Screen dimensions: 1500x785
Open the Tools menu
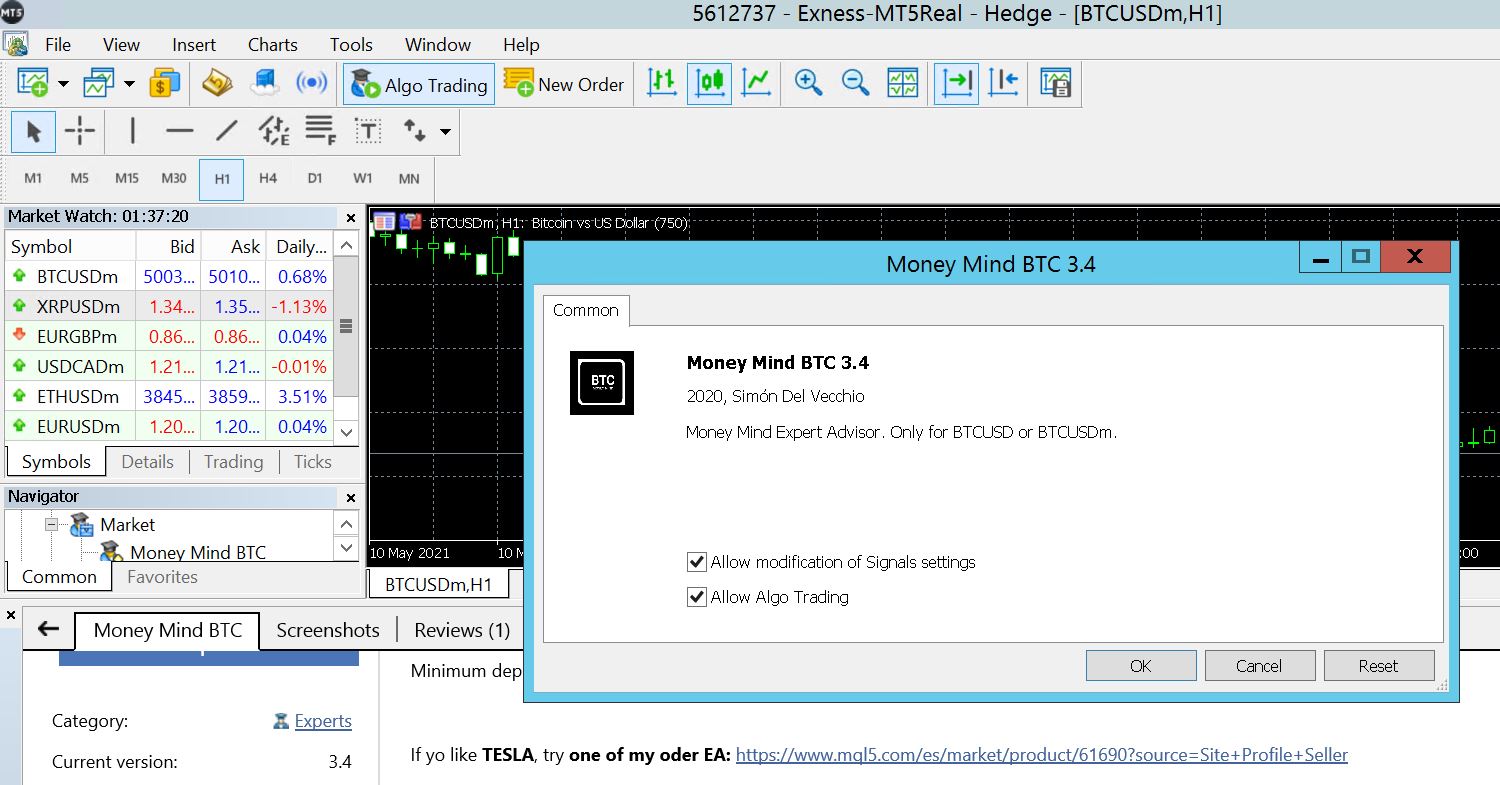click(351, 44)
